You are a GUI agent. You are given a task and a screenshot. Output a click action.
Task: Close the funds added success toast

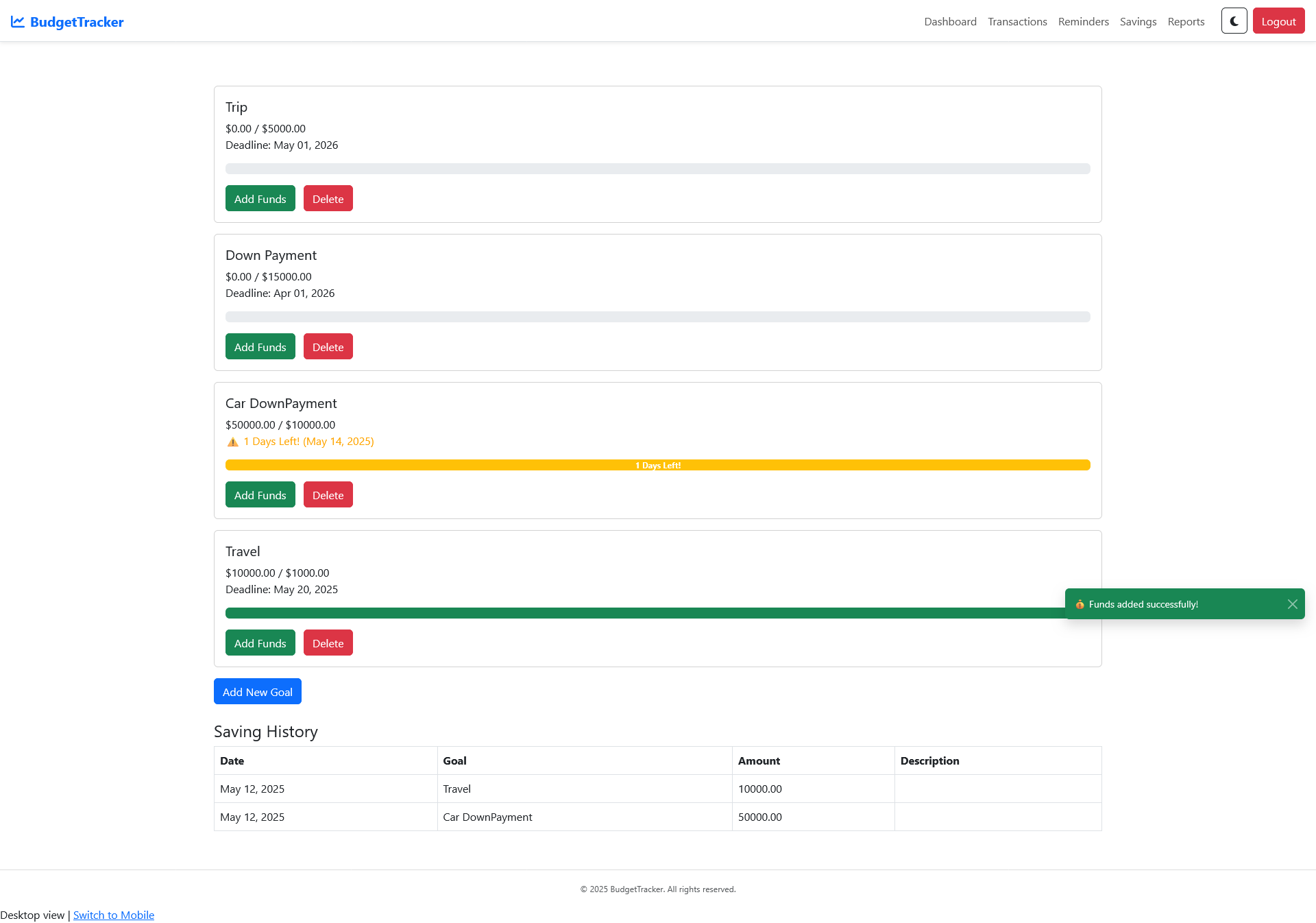(x=1292, y=604)
